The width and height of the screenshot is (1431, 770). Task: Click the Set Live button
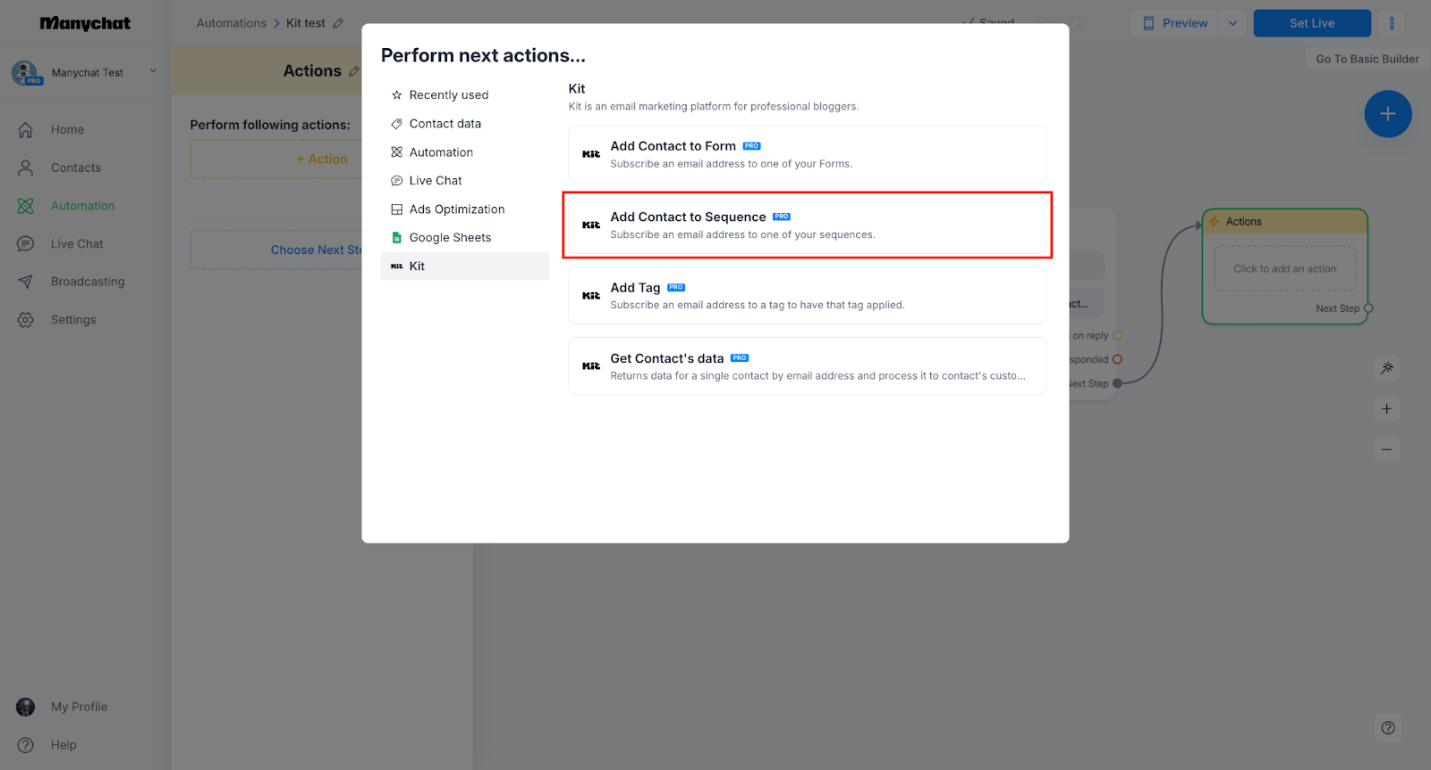click(x=1311, y=22)
